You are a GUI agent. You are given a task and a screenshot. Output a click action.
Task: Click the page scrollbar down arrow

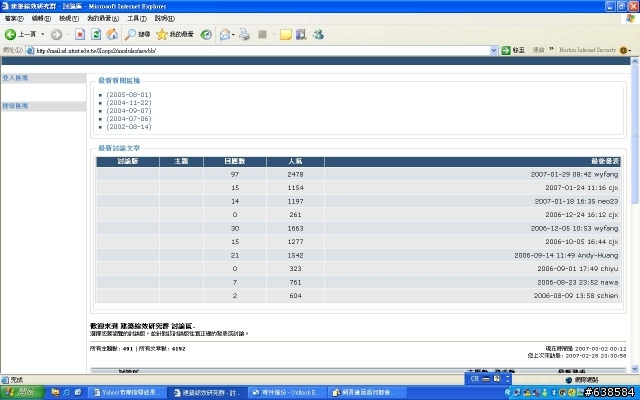pyautogui.click(x=635, y=369)
